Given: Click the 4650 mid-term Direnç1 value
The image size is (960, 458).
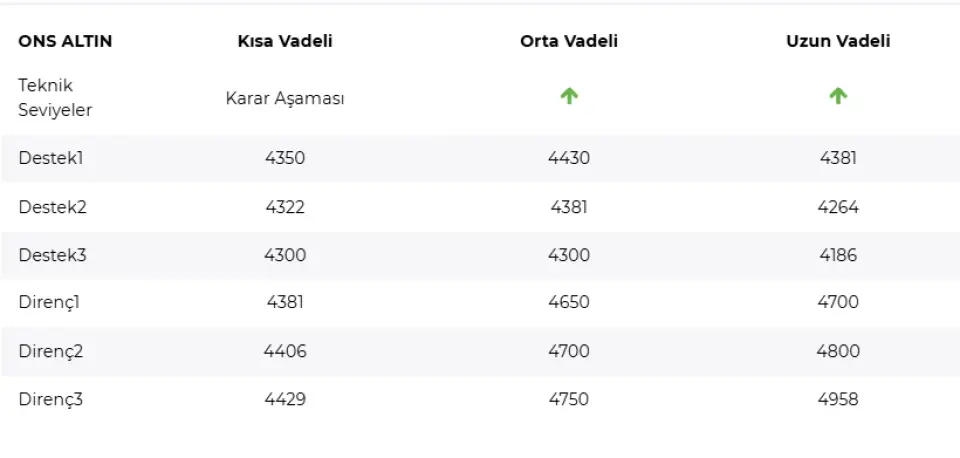Looking at the screenshot, I should tap(569, 302).
